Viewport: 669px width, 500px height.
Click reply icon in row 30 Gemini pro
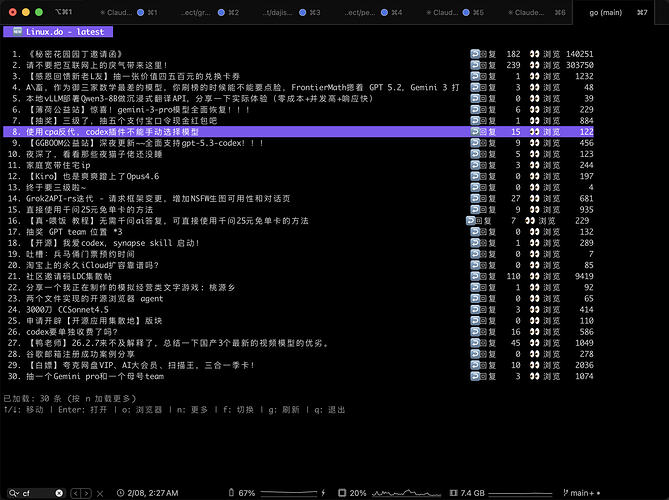(x=475, y=376)
